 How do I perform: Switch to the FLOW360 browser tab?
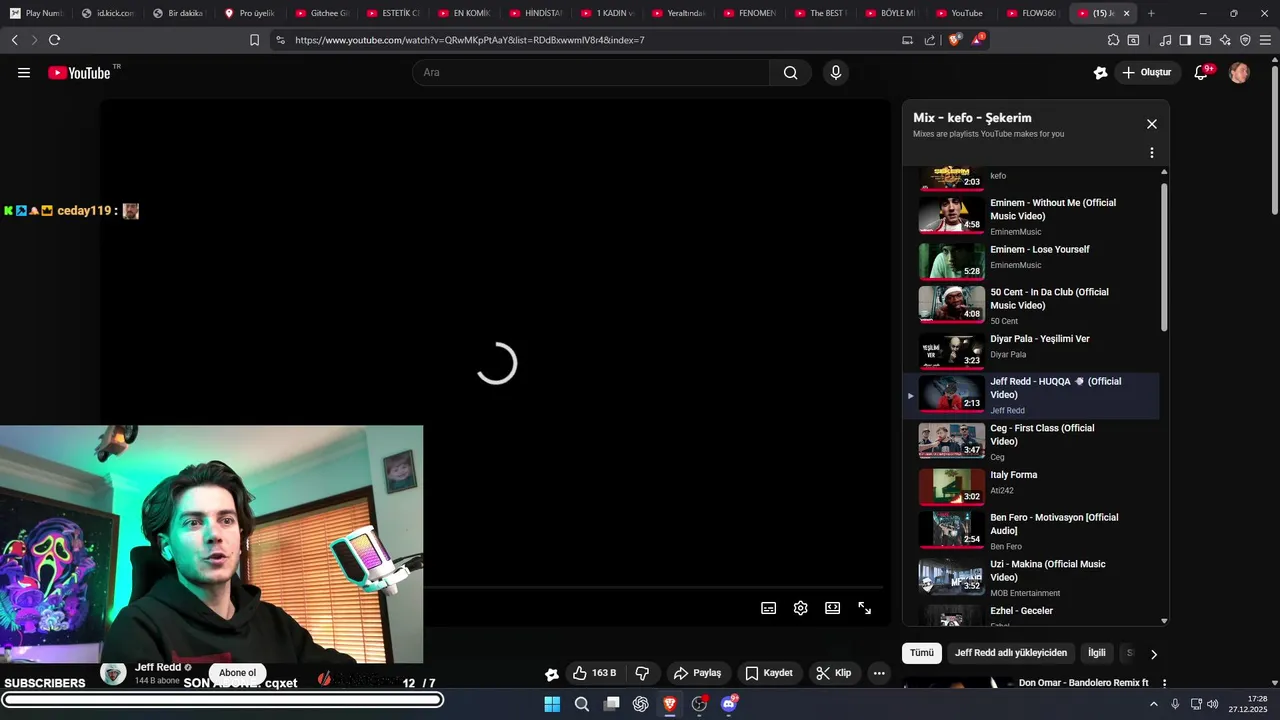point(1033,13)
